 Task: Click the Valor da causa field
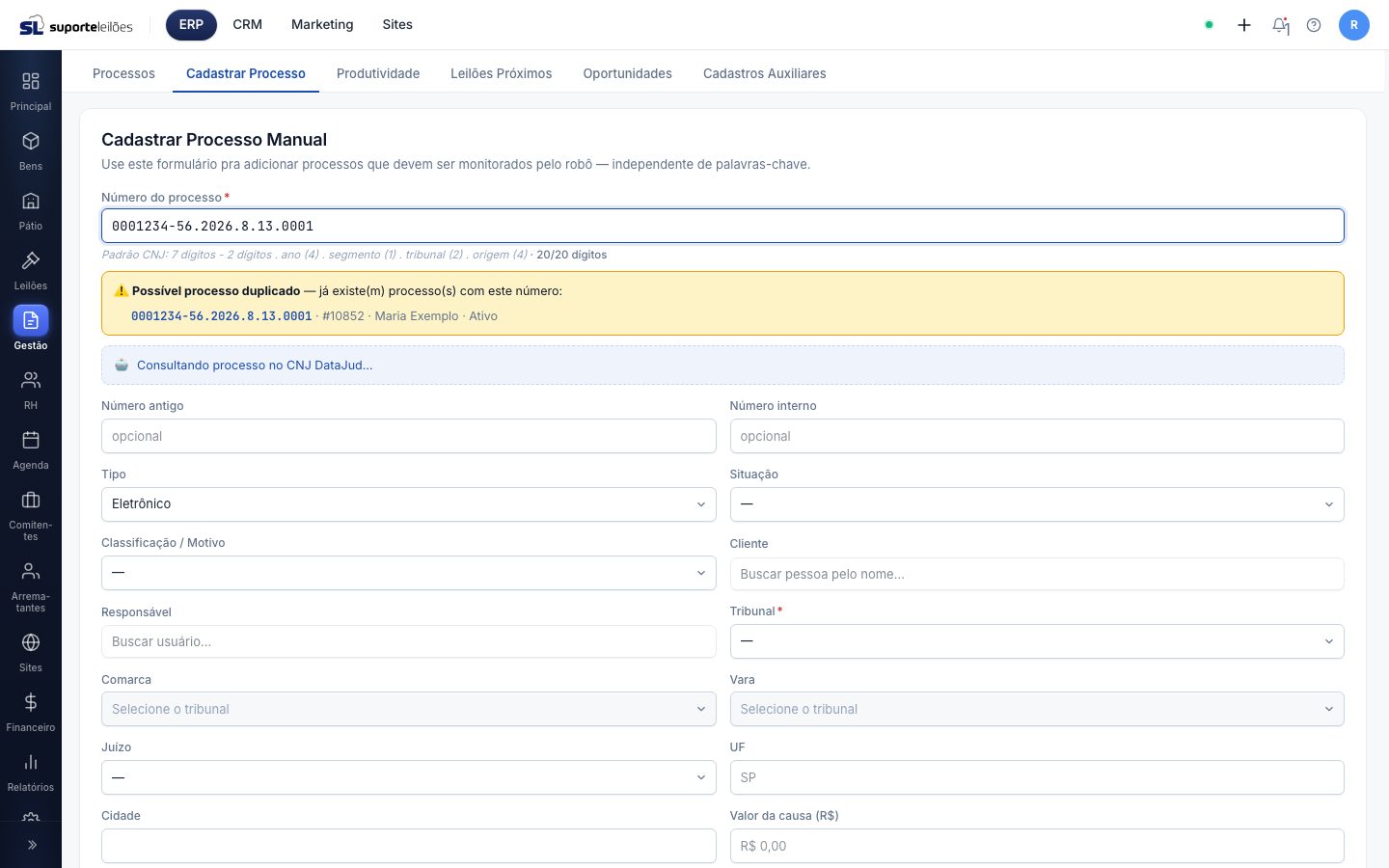pyautogui.click(x=1037, y=846)
